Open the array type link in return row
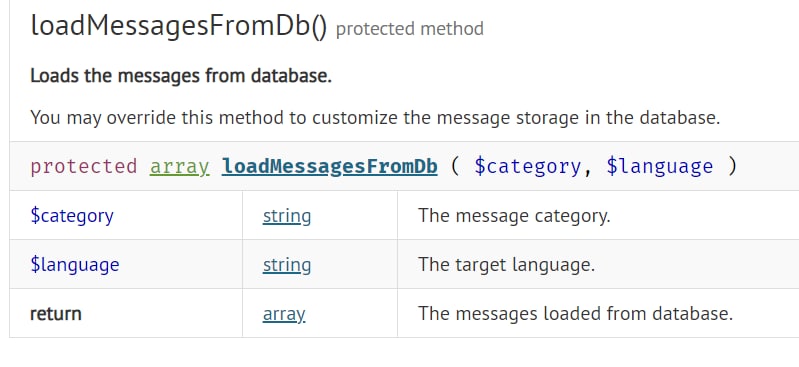799x367 pixels. [284, 313]
